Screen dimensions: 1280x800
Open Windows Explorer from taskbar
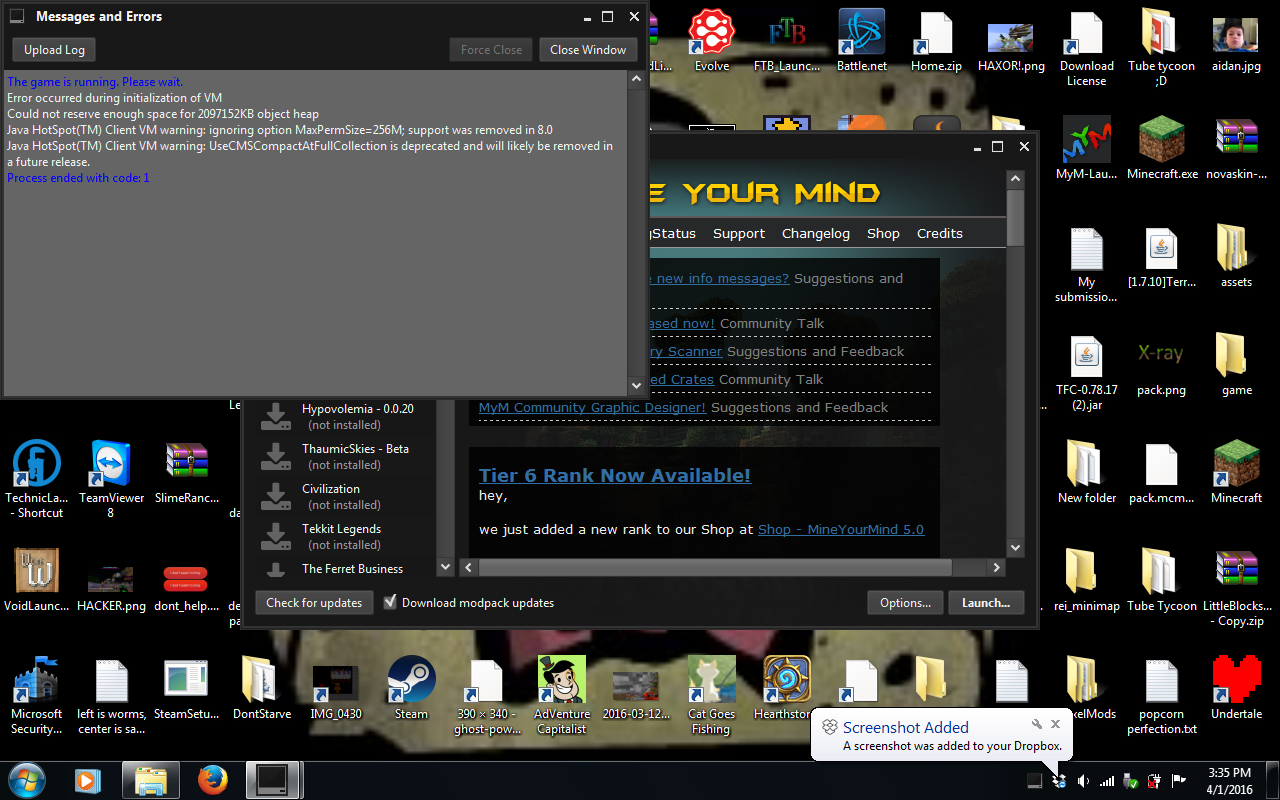pos(150,779)
